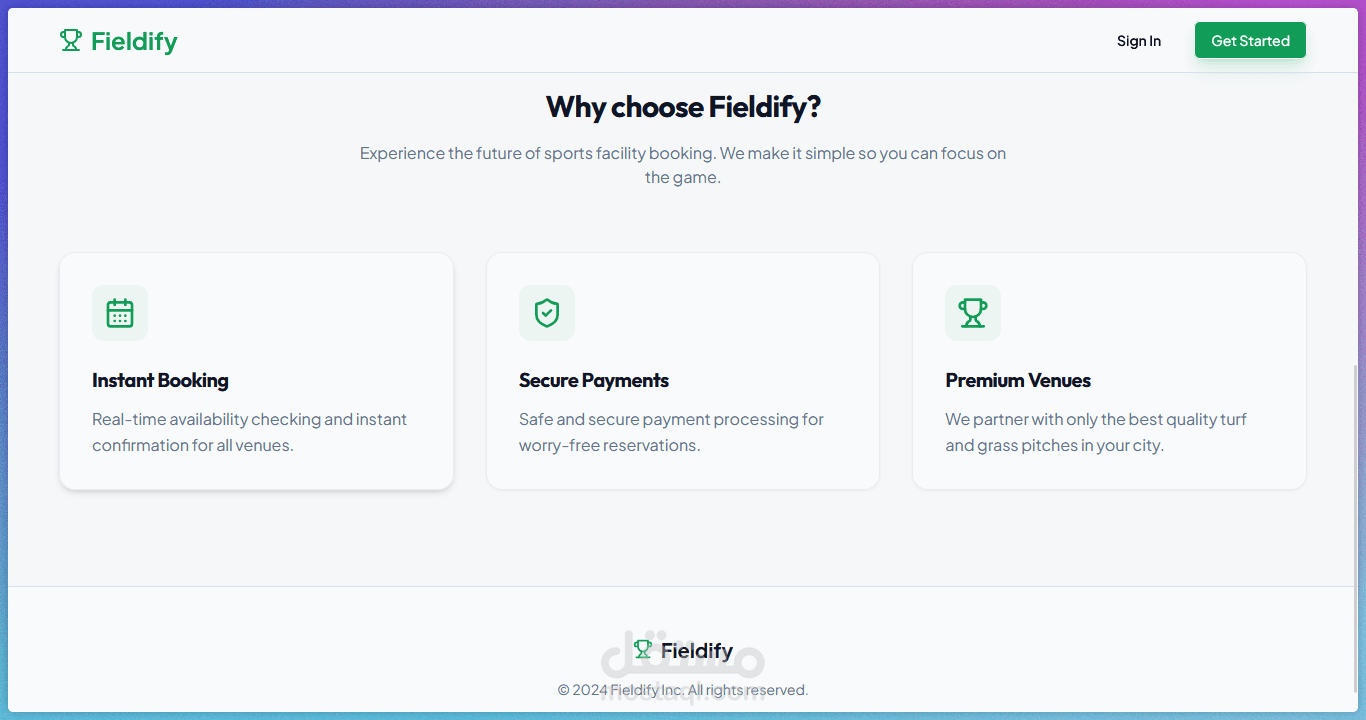Image resolution: width=1366 pixels, height=720 pixels.
Task: Click the calendar icon for Instant Booking
Action: (120, 313)
